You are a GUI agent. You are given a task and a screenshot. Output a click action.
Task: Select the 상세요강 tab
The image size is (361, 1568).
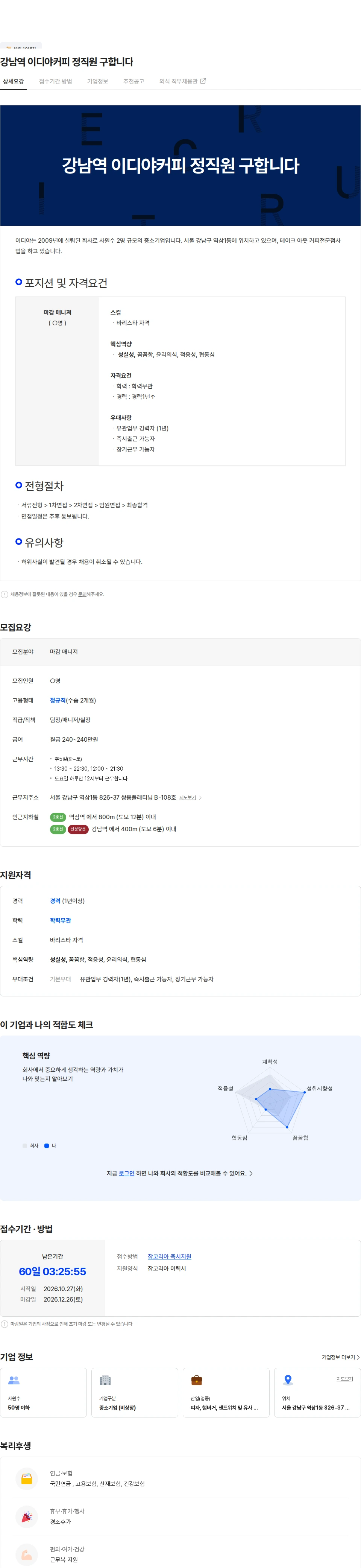click(x=14, y=81)
